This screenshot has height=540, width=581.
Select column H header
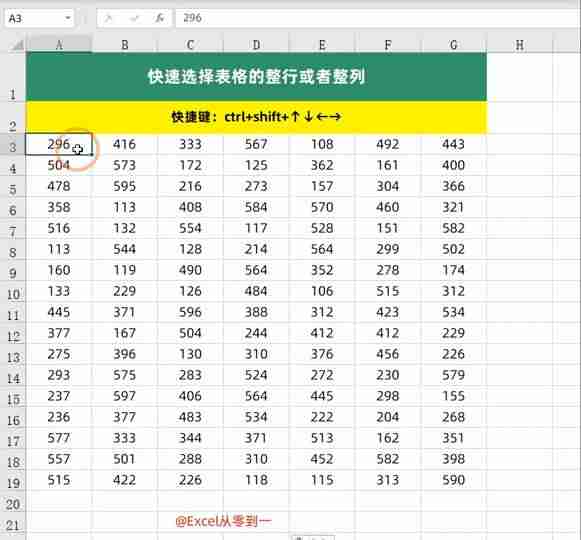(519, 45)
